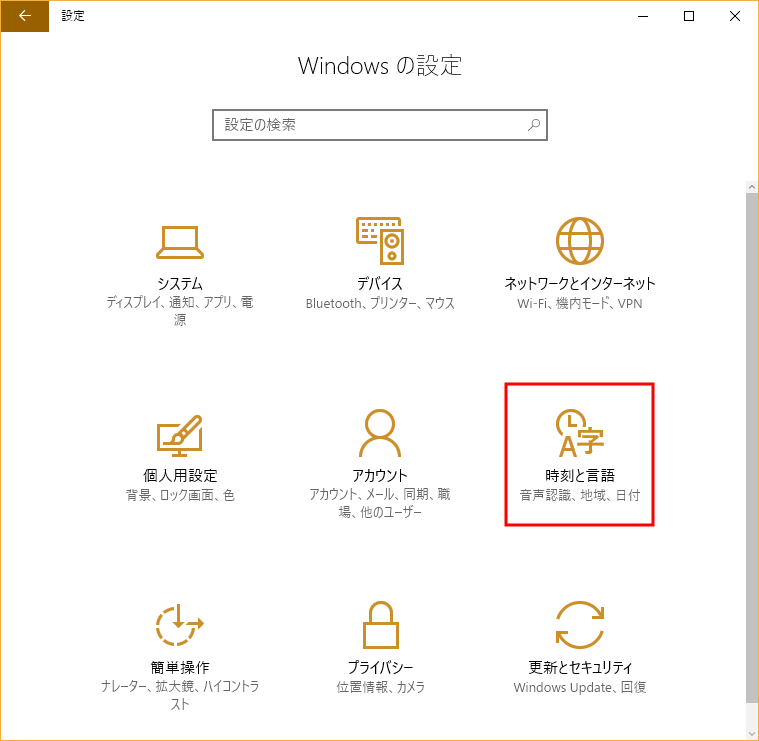
Task: Open the システム text label
Action: (180, 283)
